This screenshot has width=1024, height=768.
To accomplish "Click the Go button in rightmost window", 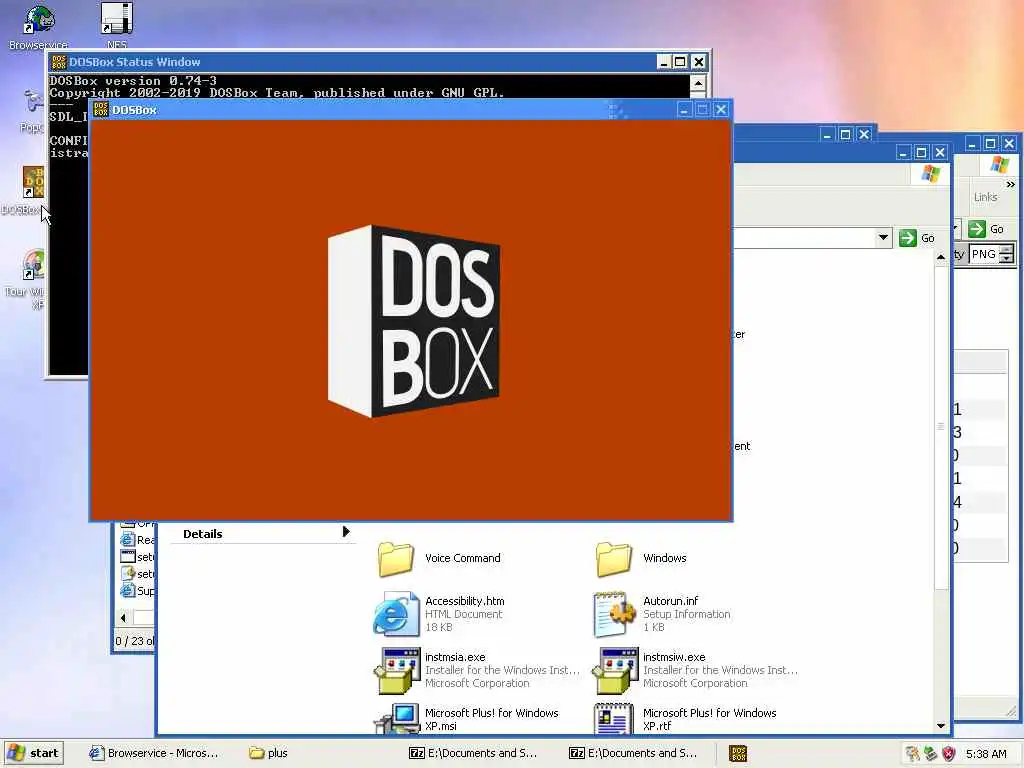I will pyautogui.click(x=986, y=229).
